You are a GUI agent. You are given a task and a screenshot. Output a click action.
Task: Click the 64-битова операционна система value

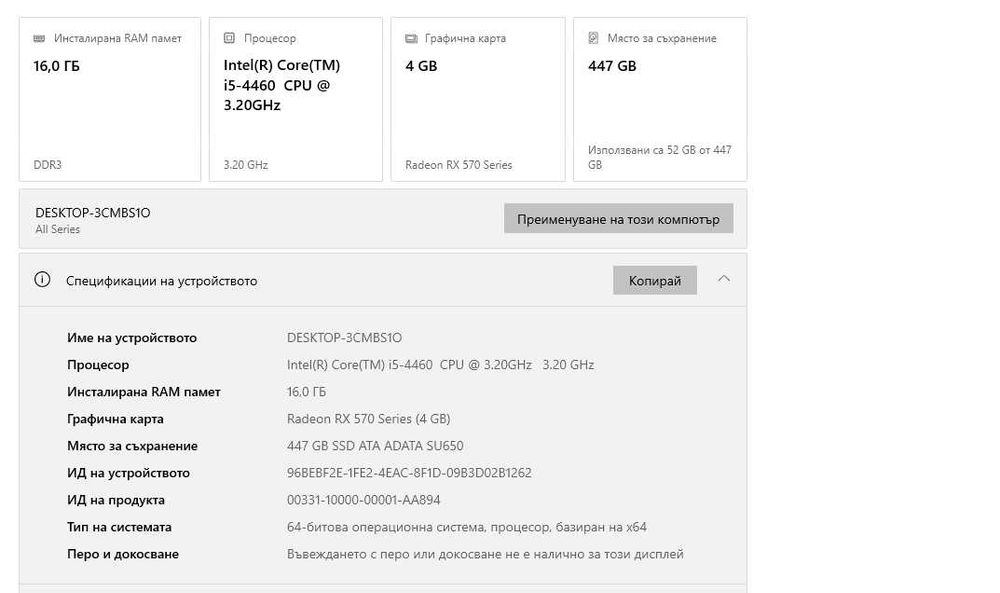click(467, 527)
